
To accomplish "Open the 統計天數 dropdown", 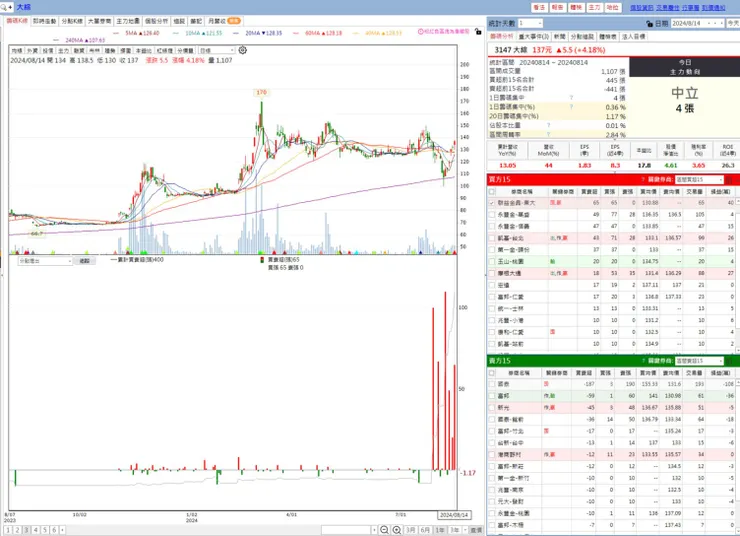I will tap(530, 23).
